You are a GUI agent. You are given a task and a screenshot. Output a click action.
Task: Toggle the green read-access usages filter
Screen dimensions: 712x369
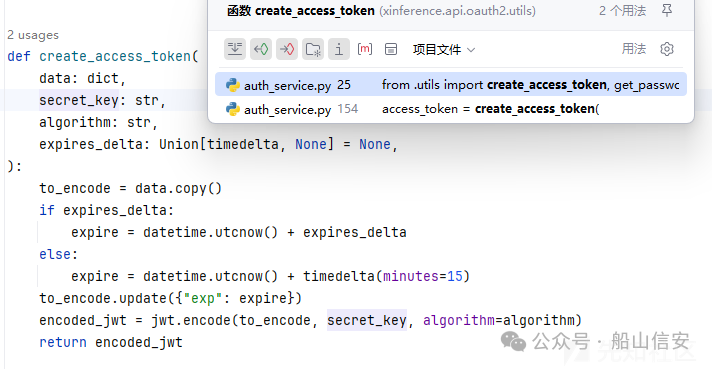click(261, 49)
